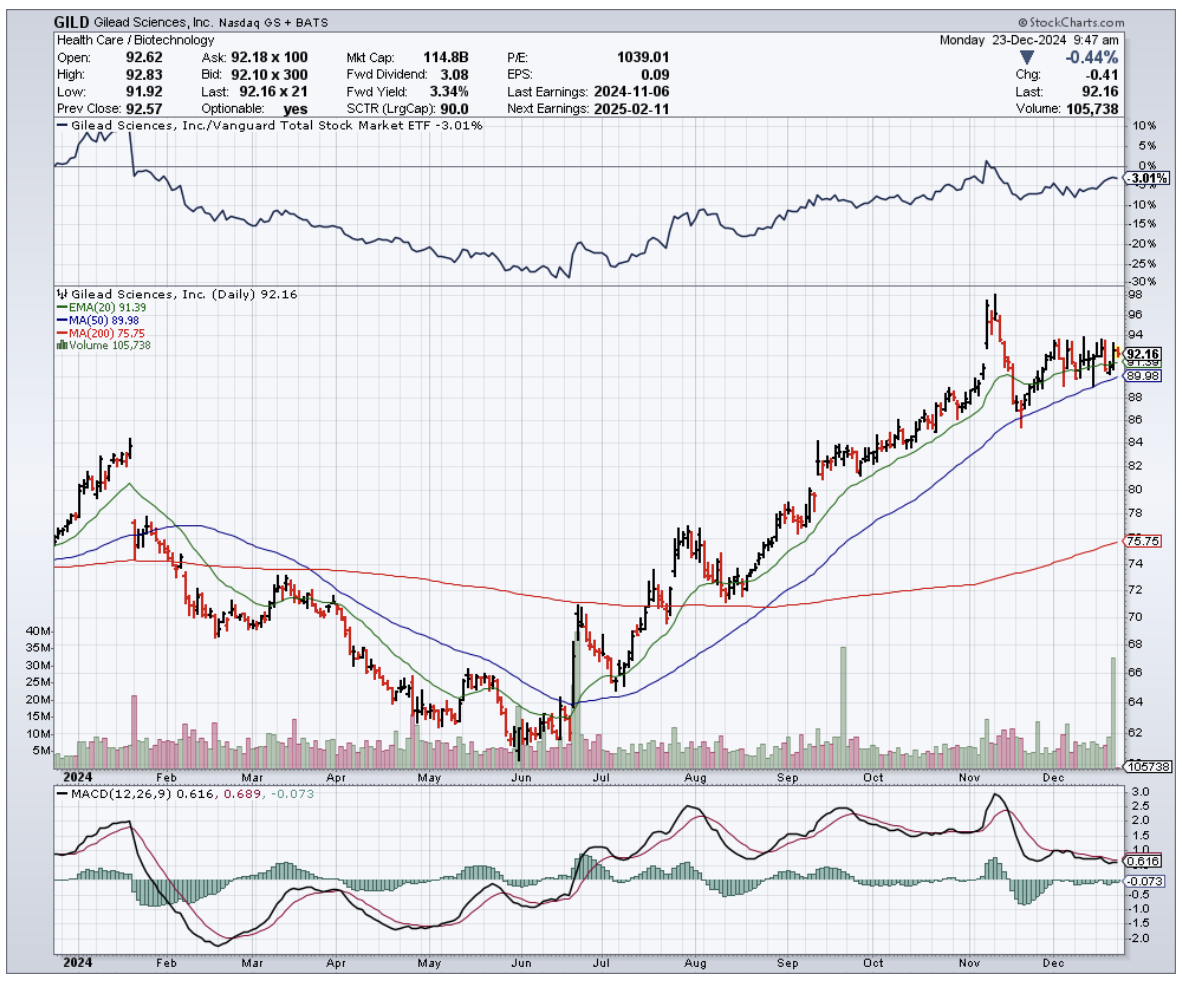Click the EMA(20) 91.39 legend entry
The image size is (1182, 982).
point(103,307)
